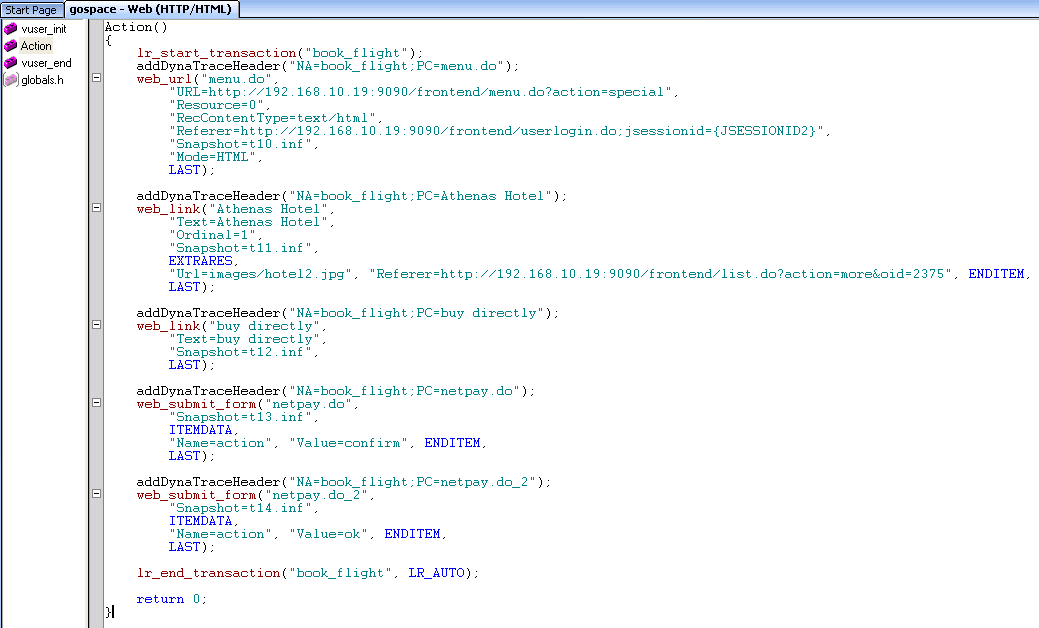
Task: Collapse the web_submit_form netpay.do_2 block
Action: pos(96,494)
